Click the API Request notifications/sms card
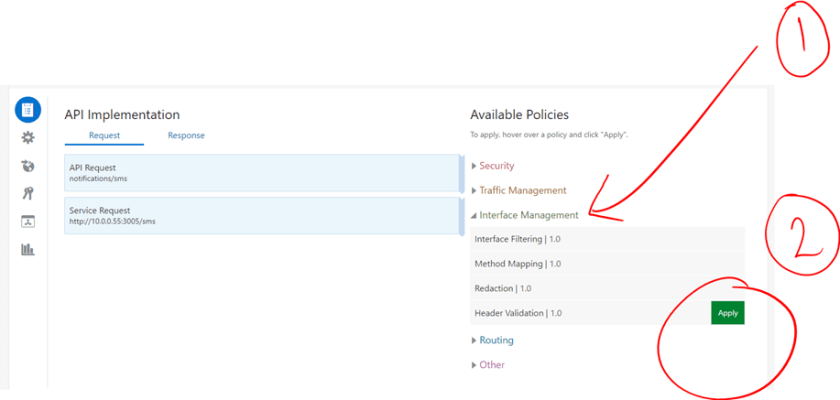Screen dimensions: 840x400 (260, 173)
